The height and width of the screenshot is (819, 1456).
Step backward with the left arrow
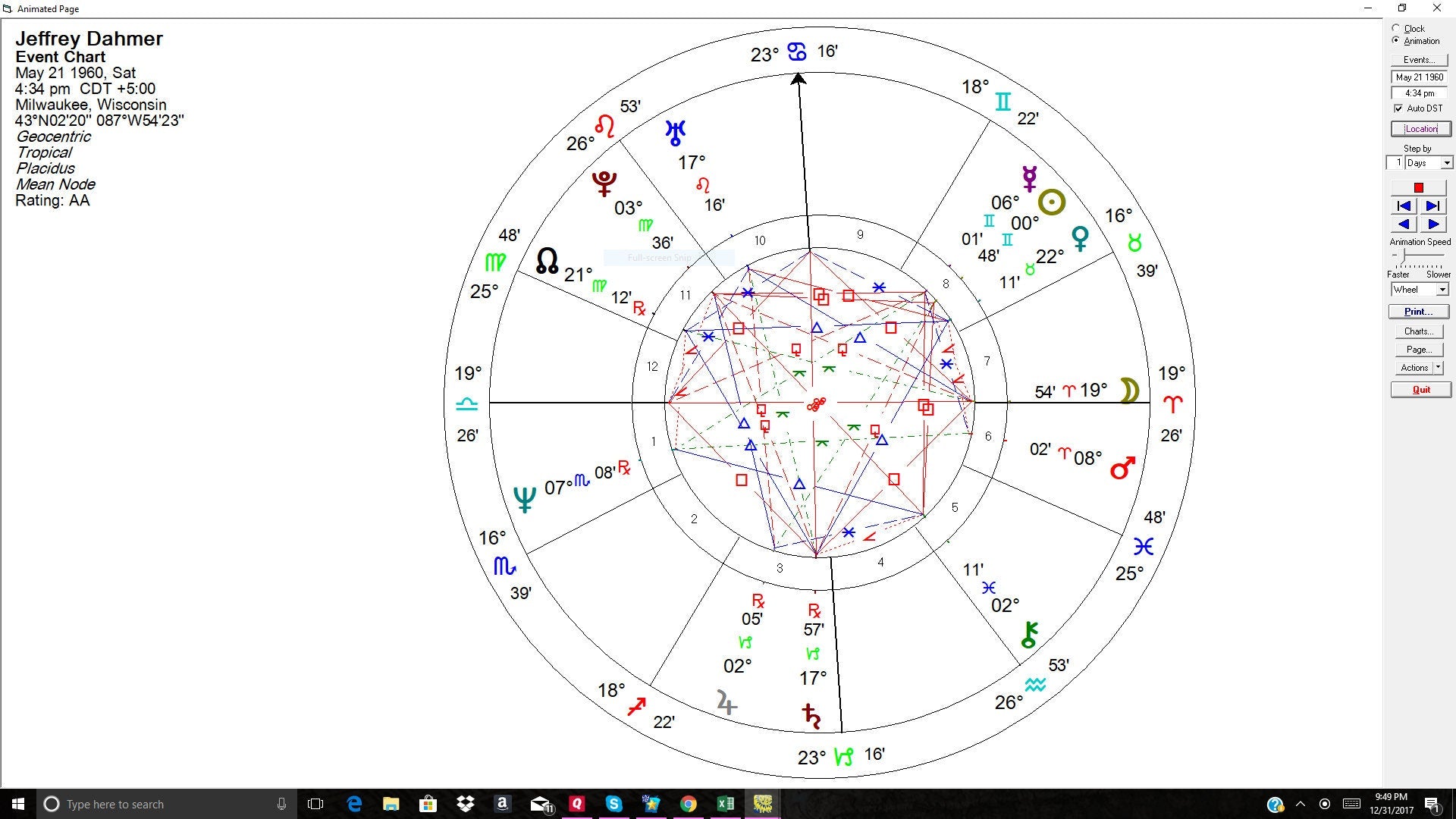pyautogui.click(x=1404, y=224)
